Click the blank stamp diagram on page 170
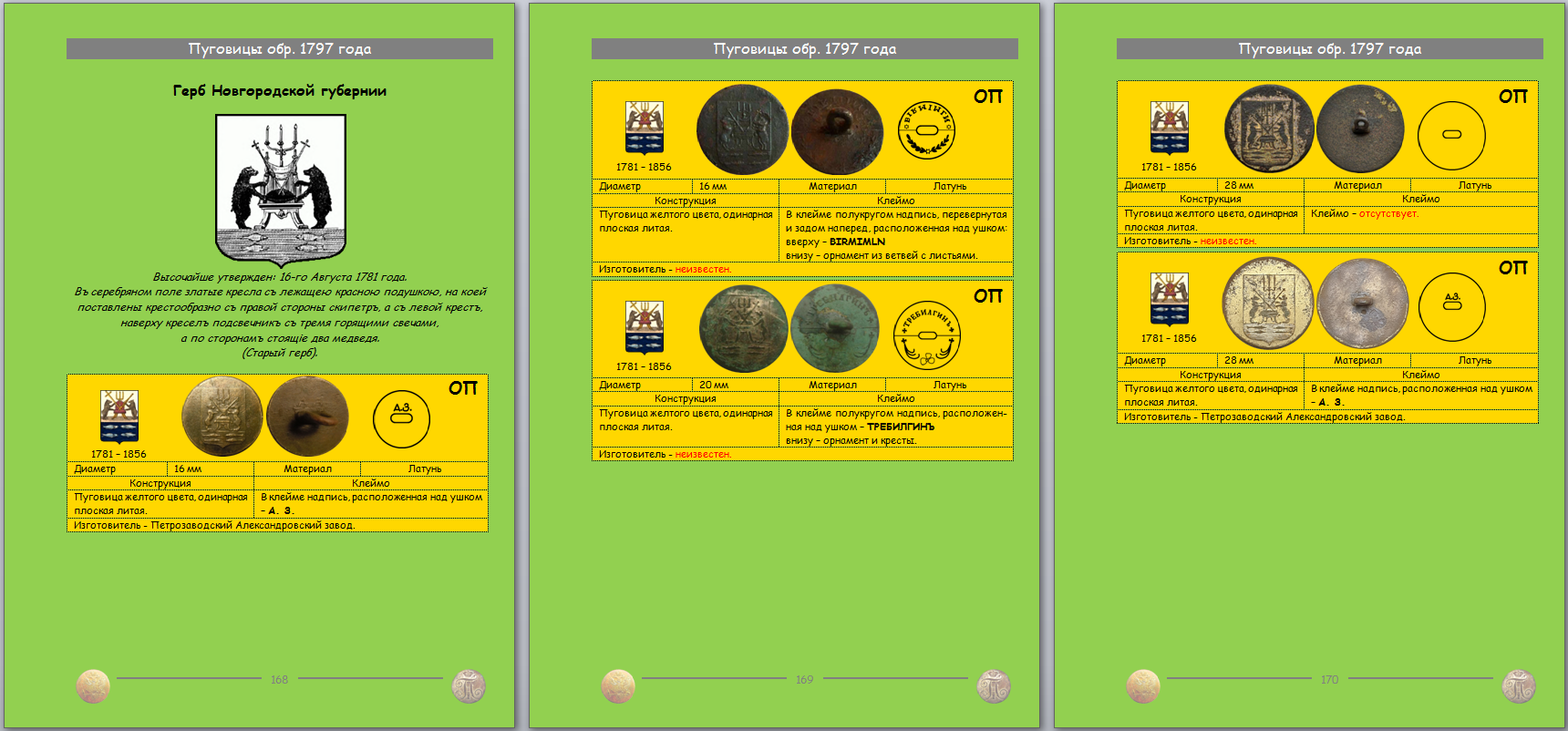Screen dimensions: 1568x731 tap(1451, 135)
